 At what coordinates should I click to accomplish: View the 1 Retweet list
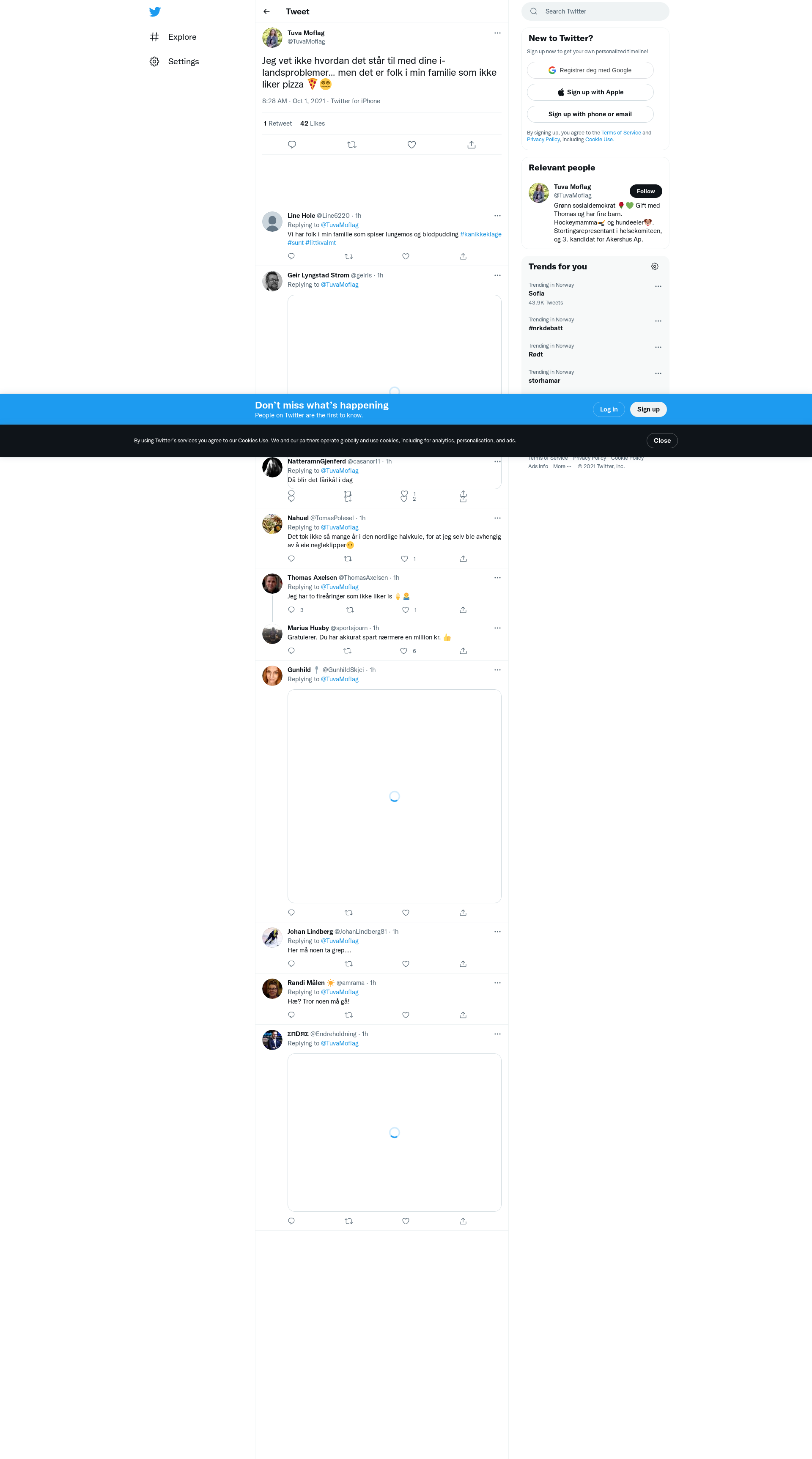(277, 123)
